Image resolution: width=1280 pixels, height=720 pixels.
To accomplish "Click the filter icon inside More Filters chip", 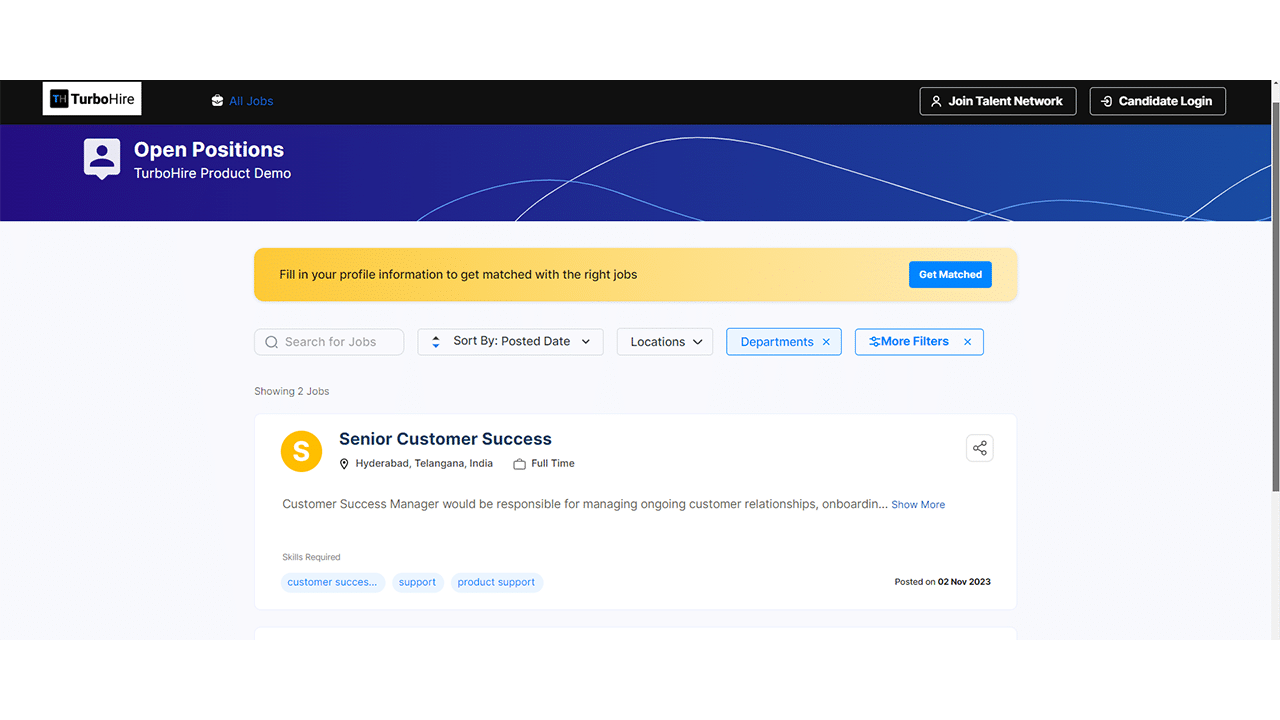I will pyautogui.click(x=878, y=341).
